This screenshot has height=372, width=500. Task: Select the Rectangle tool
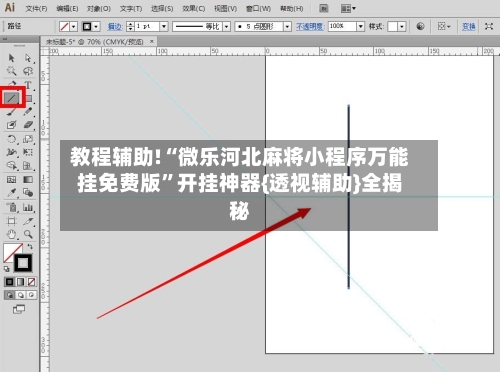[29, 98]
